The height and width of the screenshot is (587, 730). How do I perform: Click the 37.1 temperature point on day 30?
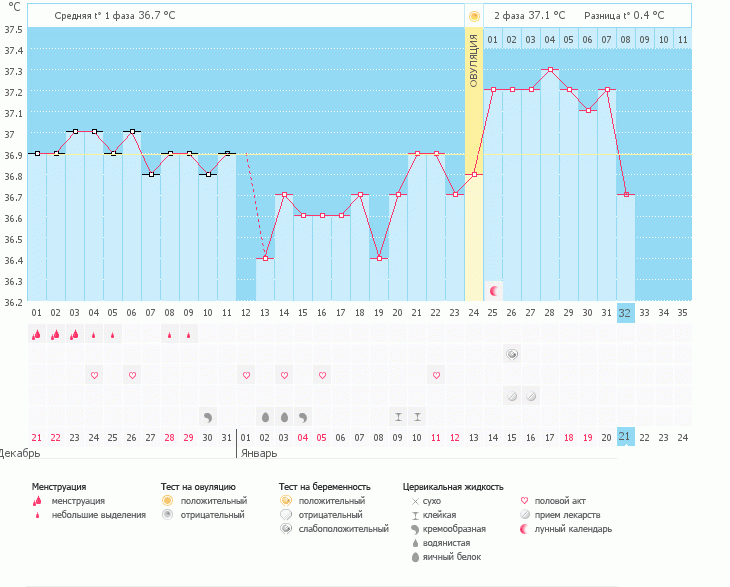click(x=588, y=110)
